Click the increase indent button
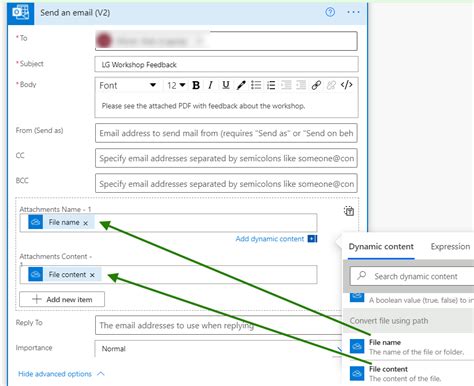This screenshot has width=474, height=386. [301, 85]
